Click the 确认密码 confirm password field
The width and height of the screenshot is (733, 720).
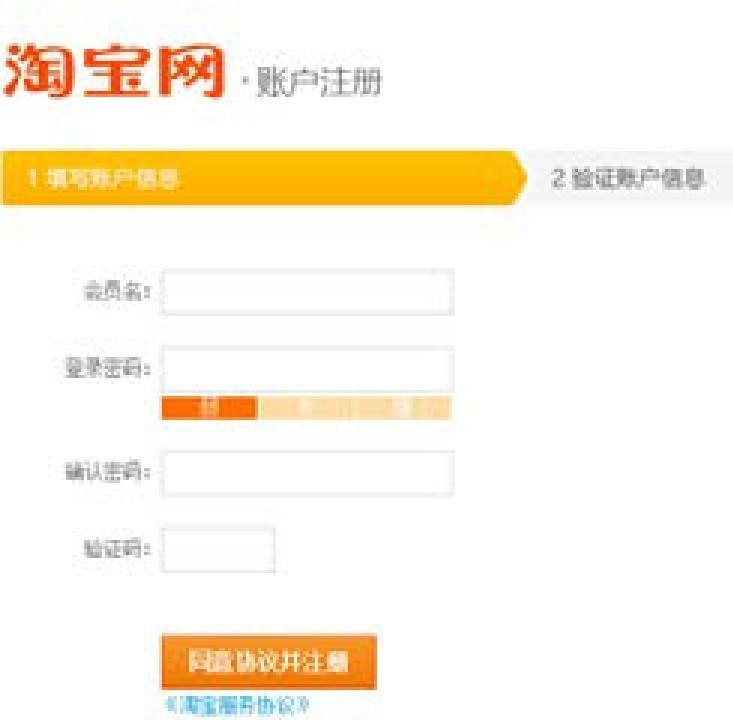307,473
